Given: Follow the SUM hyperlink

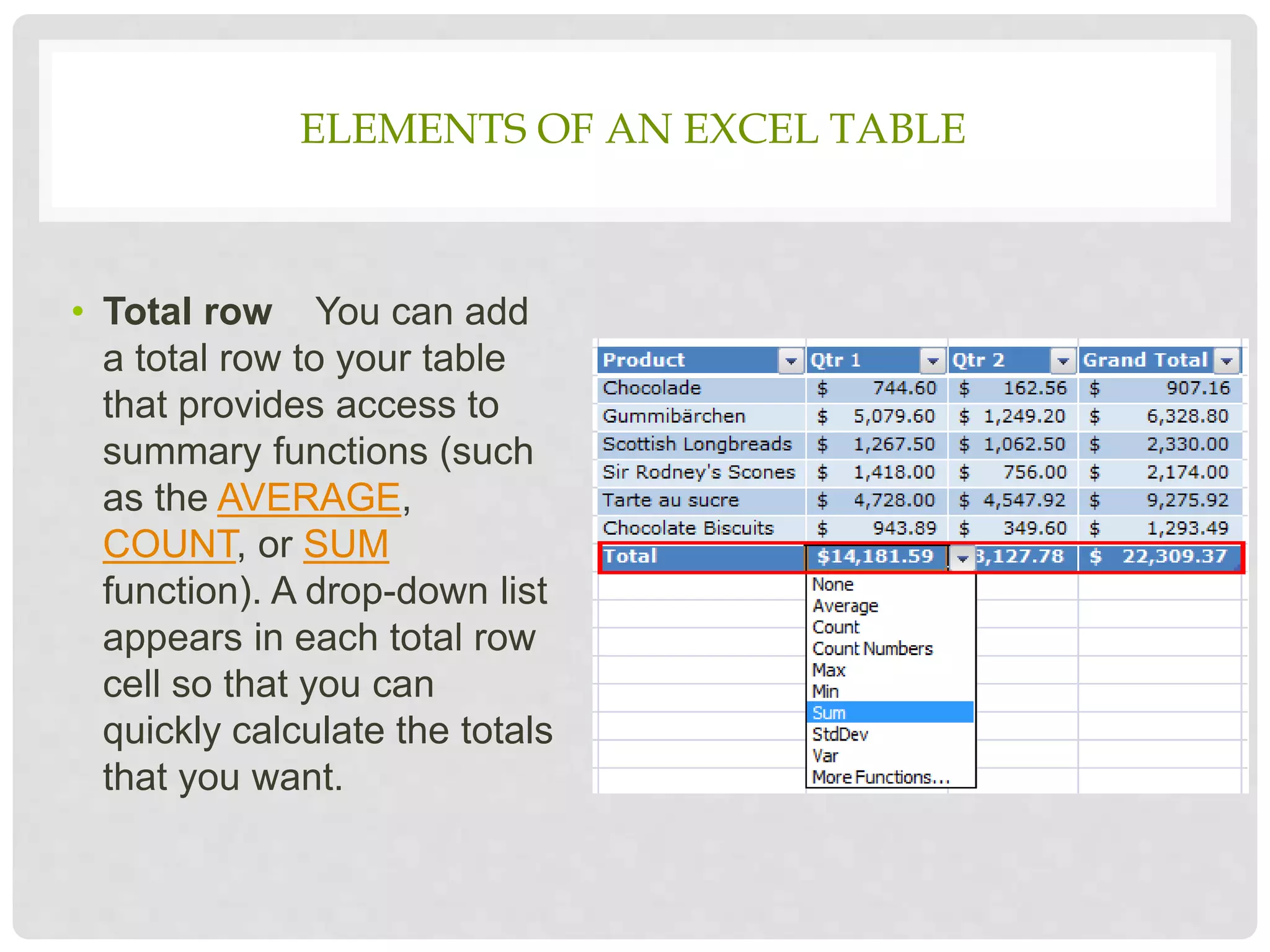Looking at the screenshot, I should click(x=346, y=544).
